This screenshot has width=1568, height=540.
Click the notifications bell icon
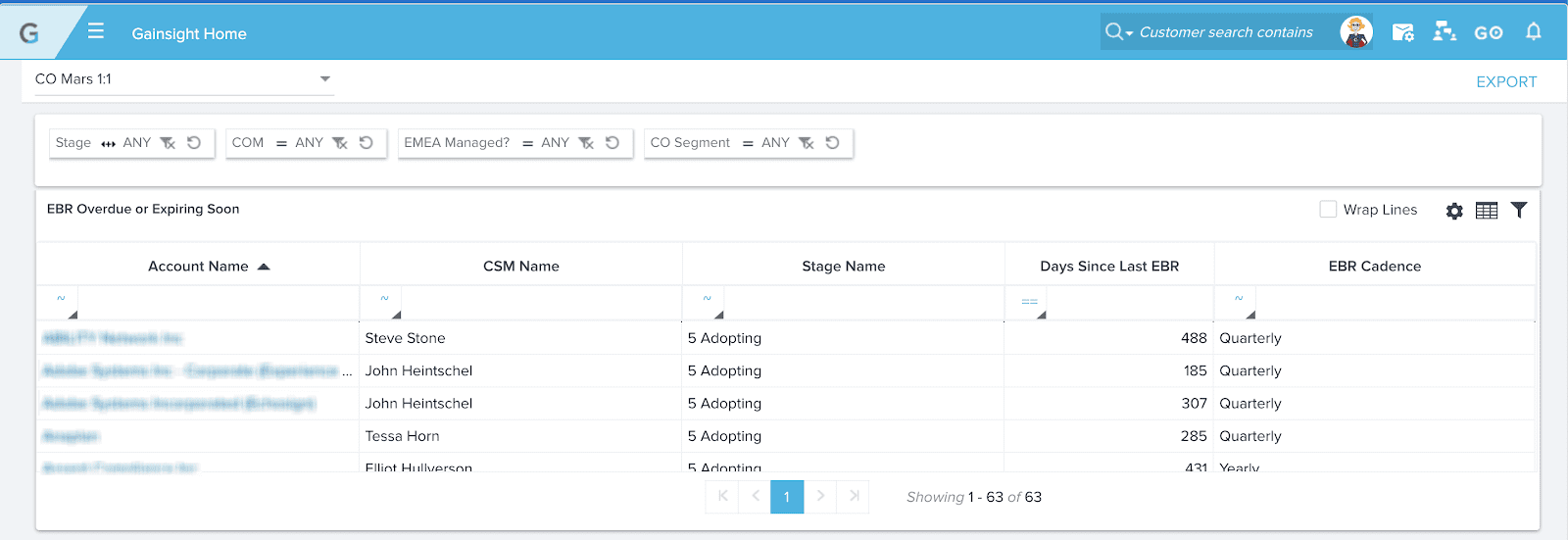1533,32
